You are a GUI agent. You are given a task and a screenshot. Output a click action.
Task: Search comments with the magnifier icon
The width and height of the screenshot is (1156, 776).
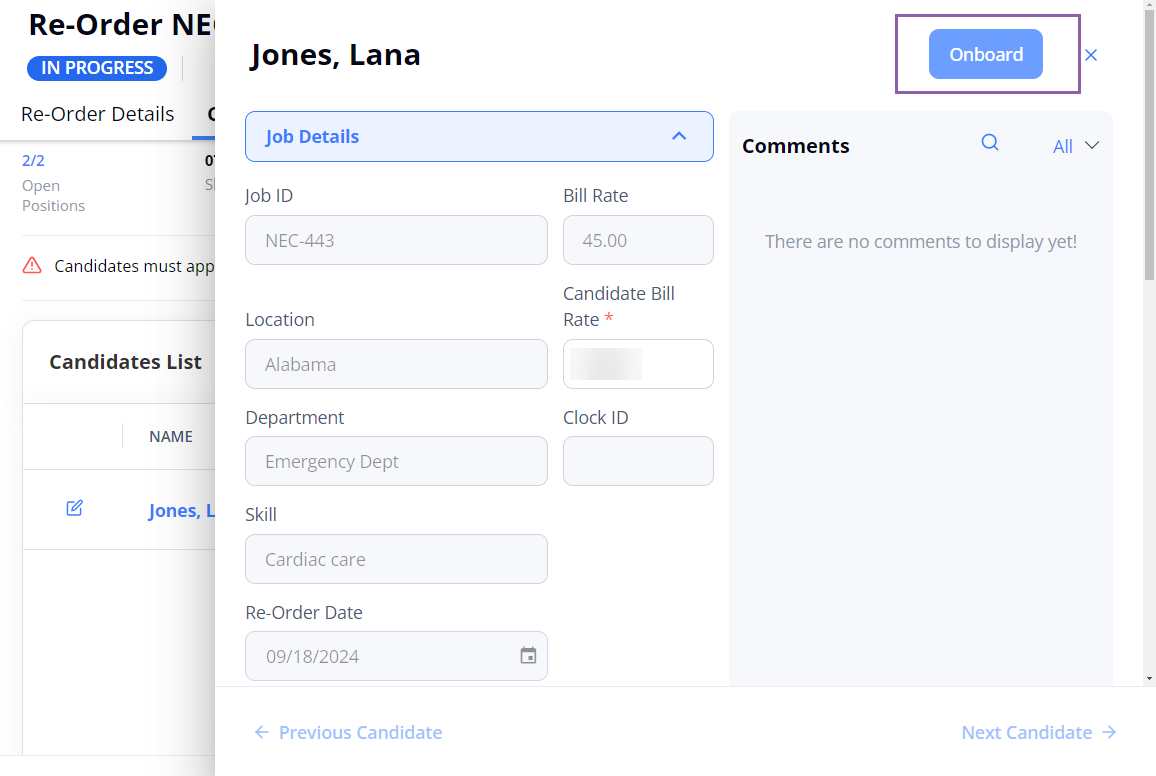989,142
